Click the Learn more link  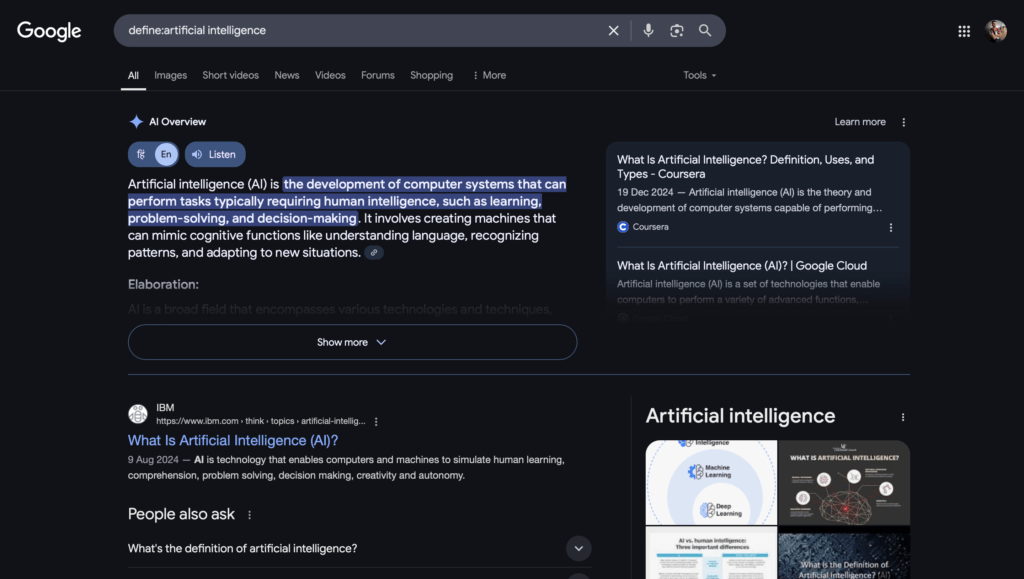pos(859,122)
